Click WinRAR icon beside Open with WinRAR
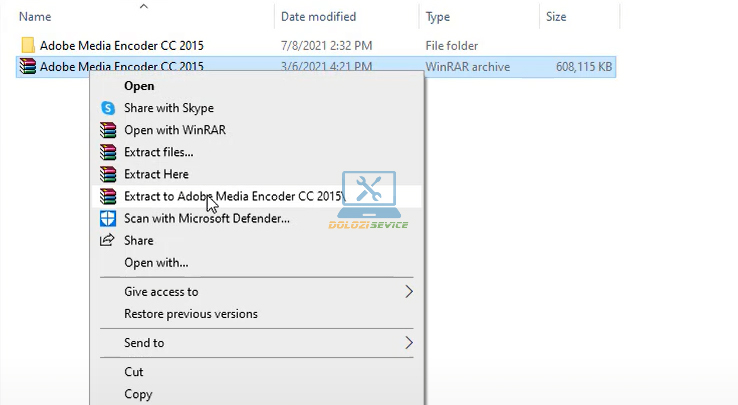This screenshot has height=405, width=738. (108, 130)
